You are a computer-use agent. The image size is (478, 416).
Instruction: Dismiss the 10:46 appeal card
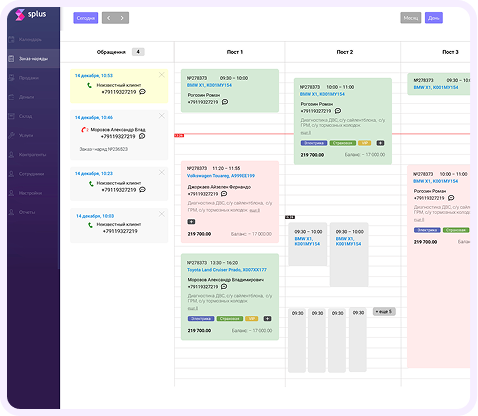click(x=162, y=116)
